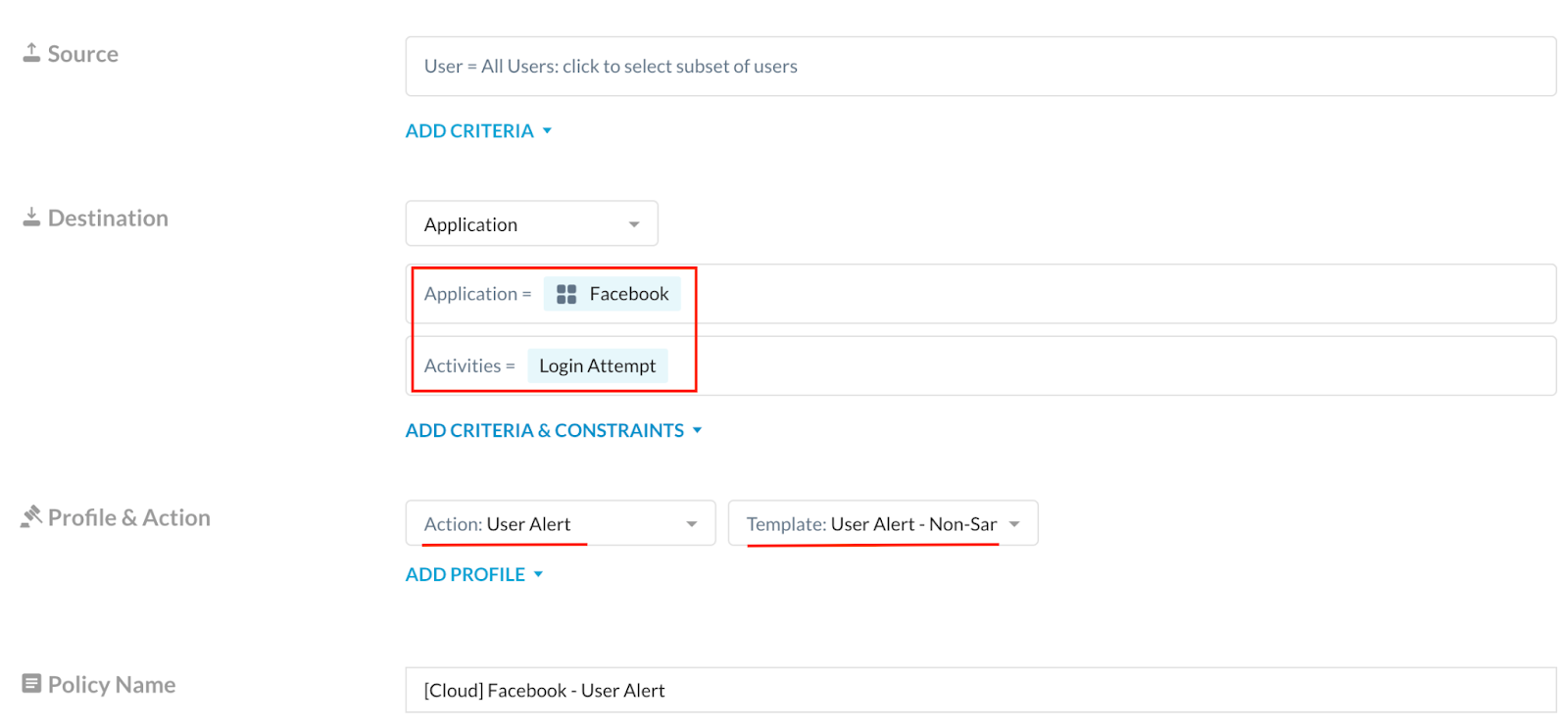The image size is (1568, 726).
Task: Open the Template: User Alert dropdown
Action: coord(883,524)
